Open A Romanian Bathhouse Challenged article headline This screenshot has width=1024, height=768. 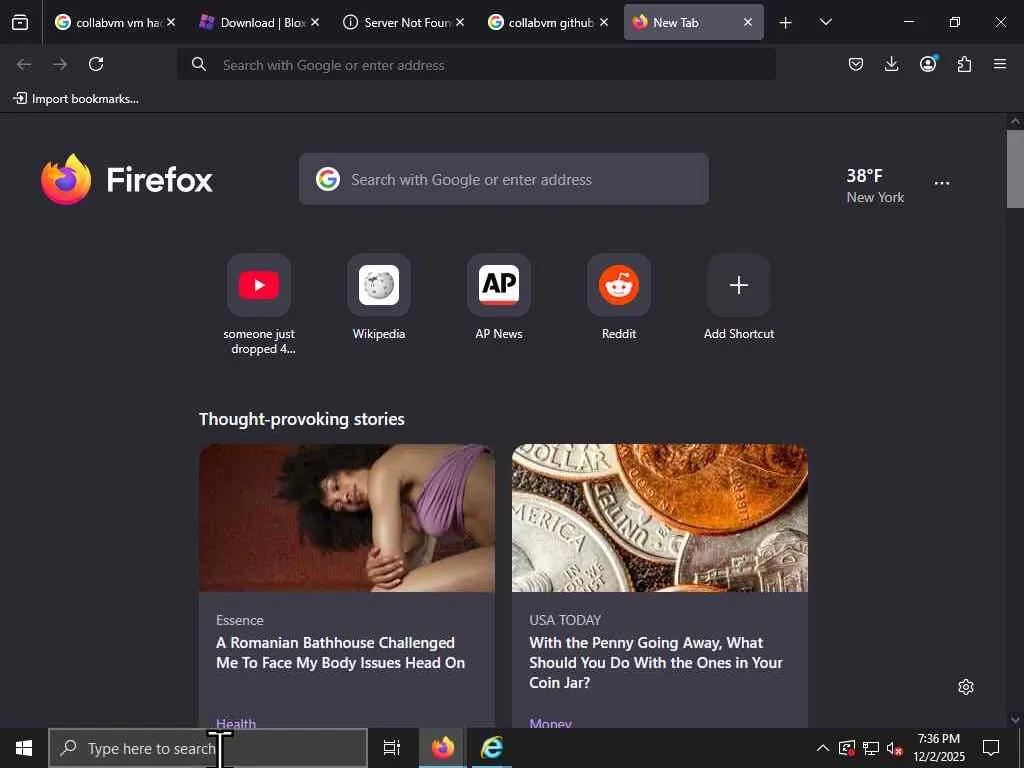[340, 652]
